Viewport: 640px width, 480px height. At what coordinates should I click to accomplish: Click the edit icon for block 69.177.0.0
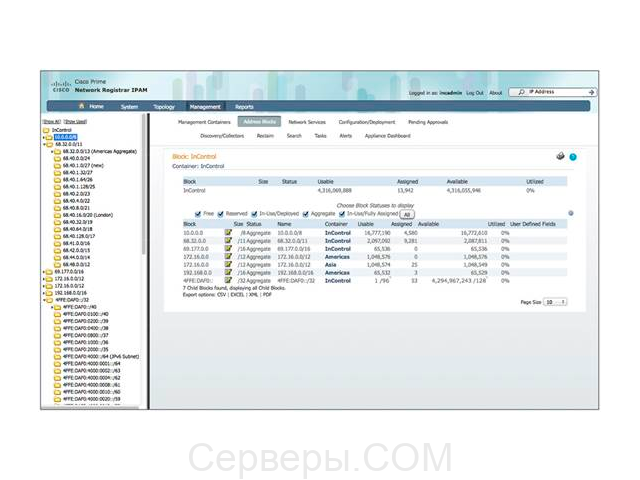click(228, 248)
